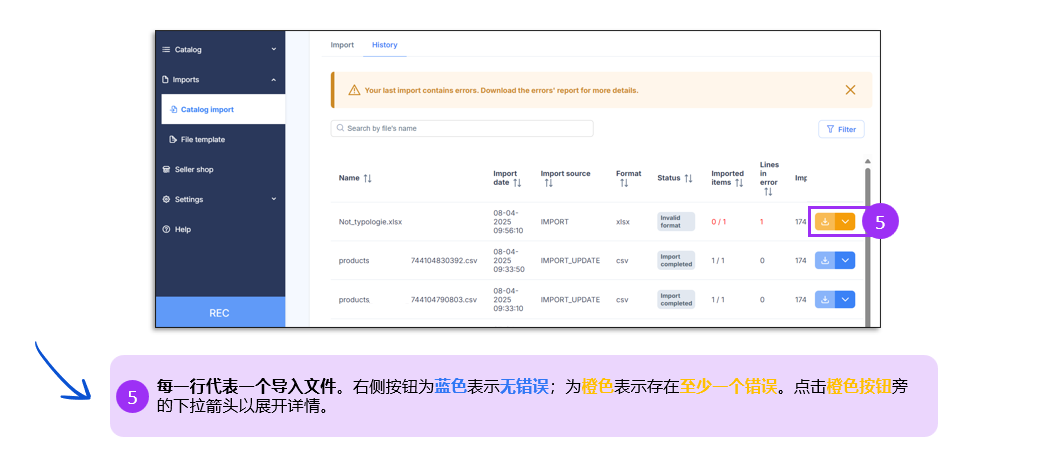Screen dimensions: 1062x468
Task: Click the REC button in sidebar
Action: [219, 313]
